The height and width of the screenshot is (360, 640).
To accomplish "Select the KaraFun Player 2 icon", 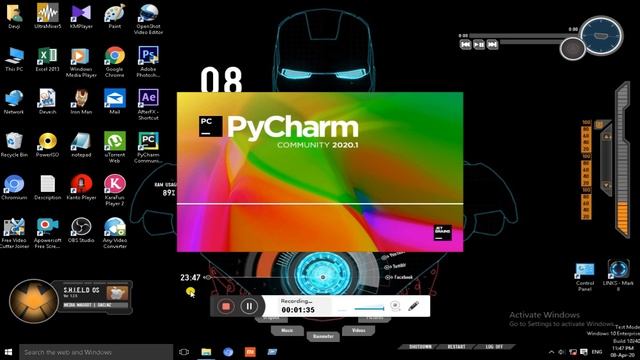I will click(x=115, y=190).
